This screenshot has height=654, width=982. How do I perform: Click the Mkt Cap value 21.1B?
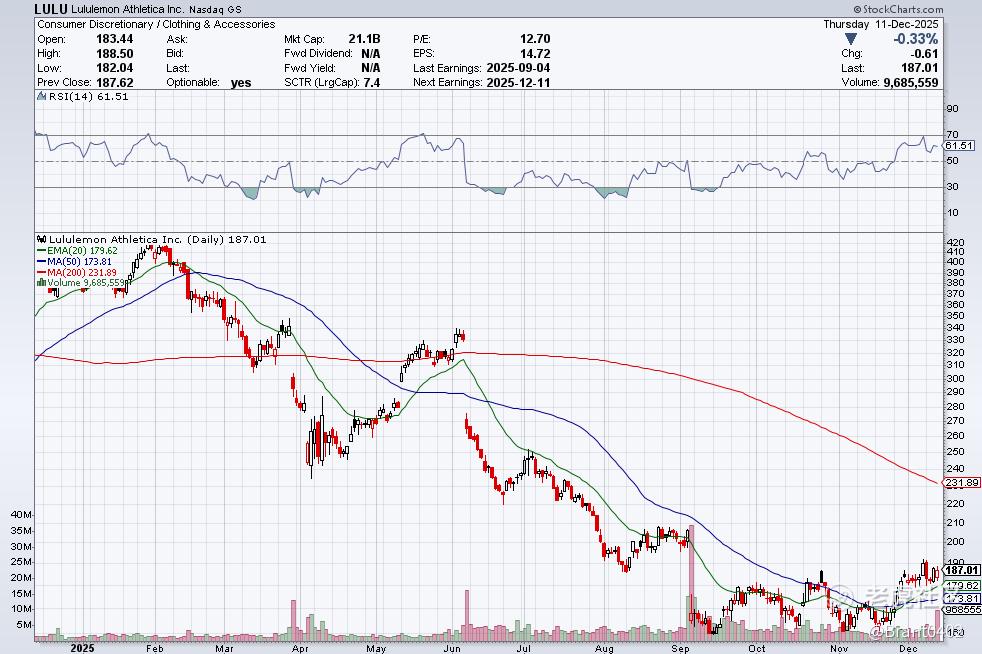[x=364, y=39]
